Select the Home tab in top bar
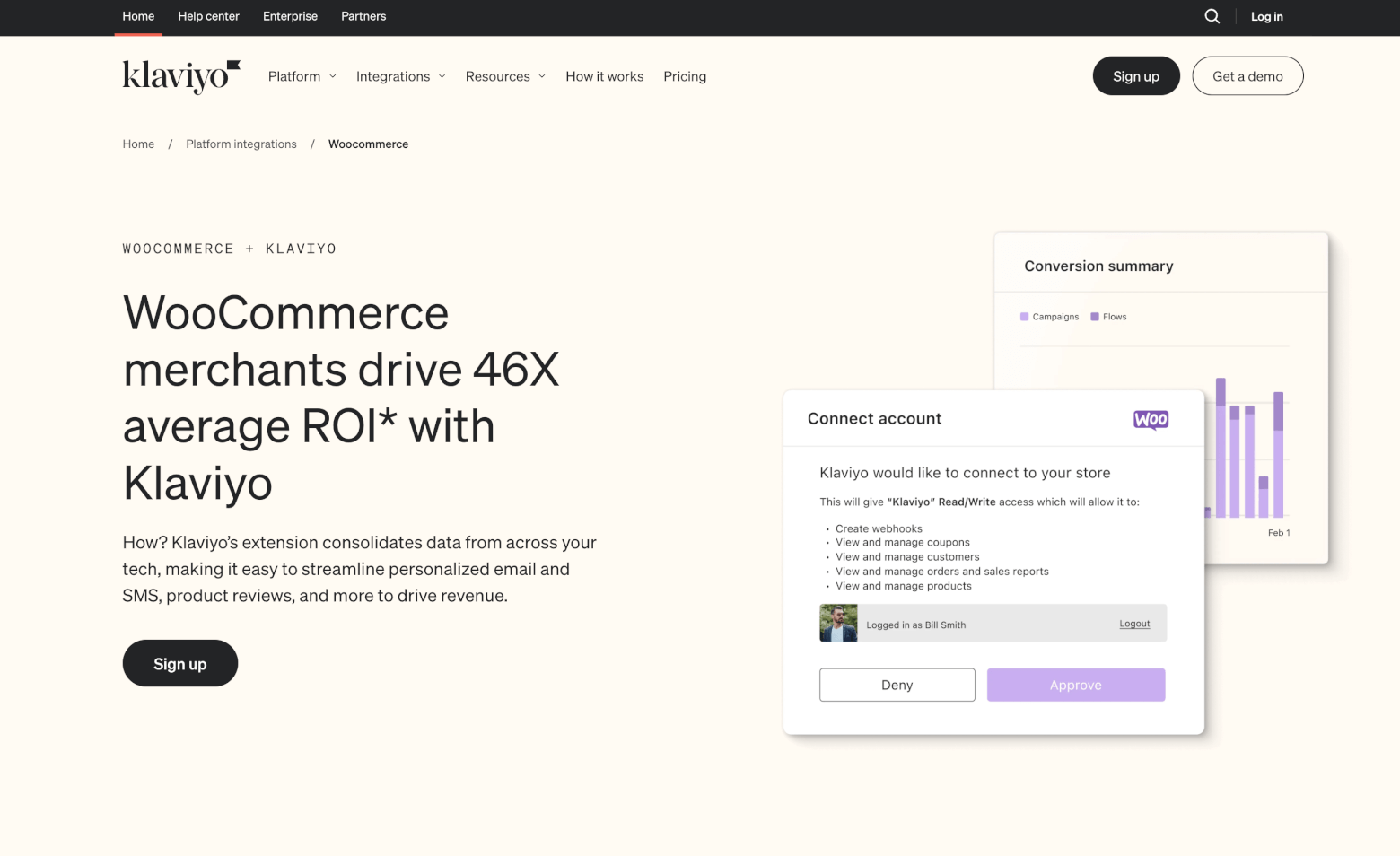 click(138, 16)
